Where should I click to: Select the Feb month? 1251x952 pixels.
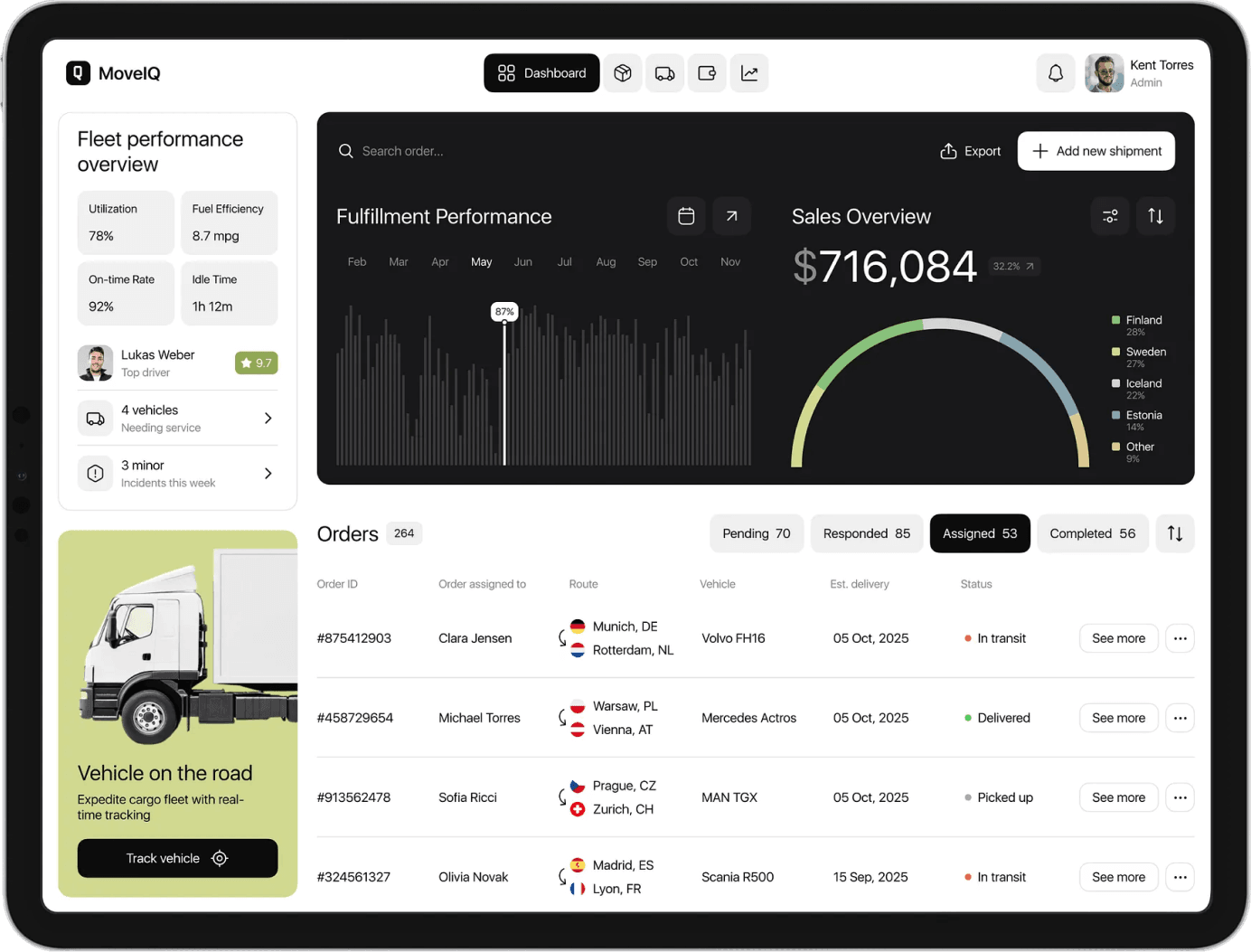[357, 262]
